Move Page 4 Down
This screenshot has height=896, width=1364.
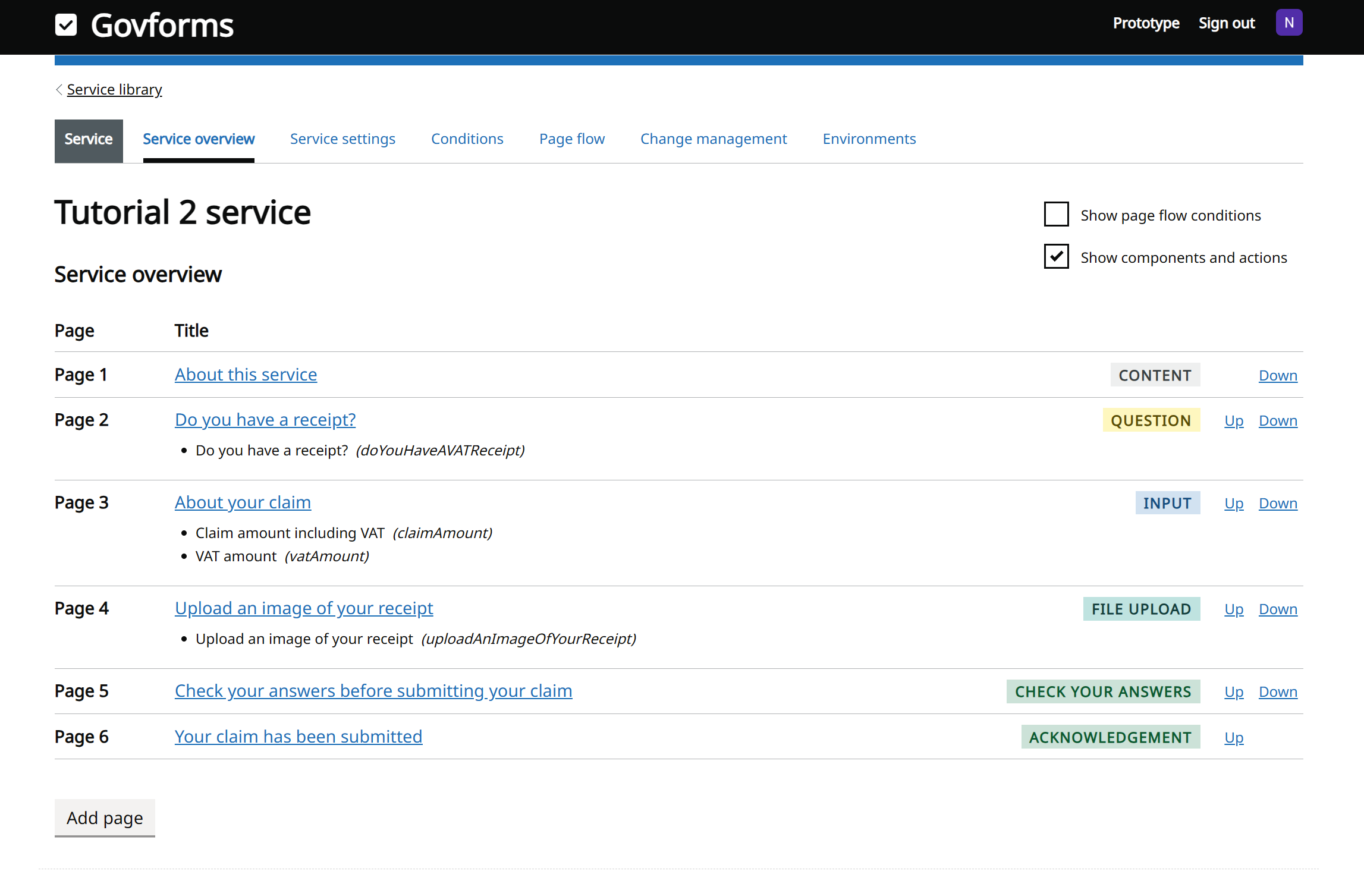(x=1278, y=609)
